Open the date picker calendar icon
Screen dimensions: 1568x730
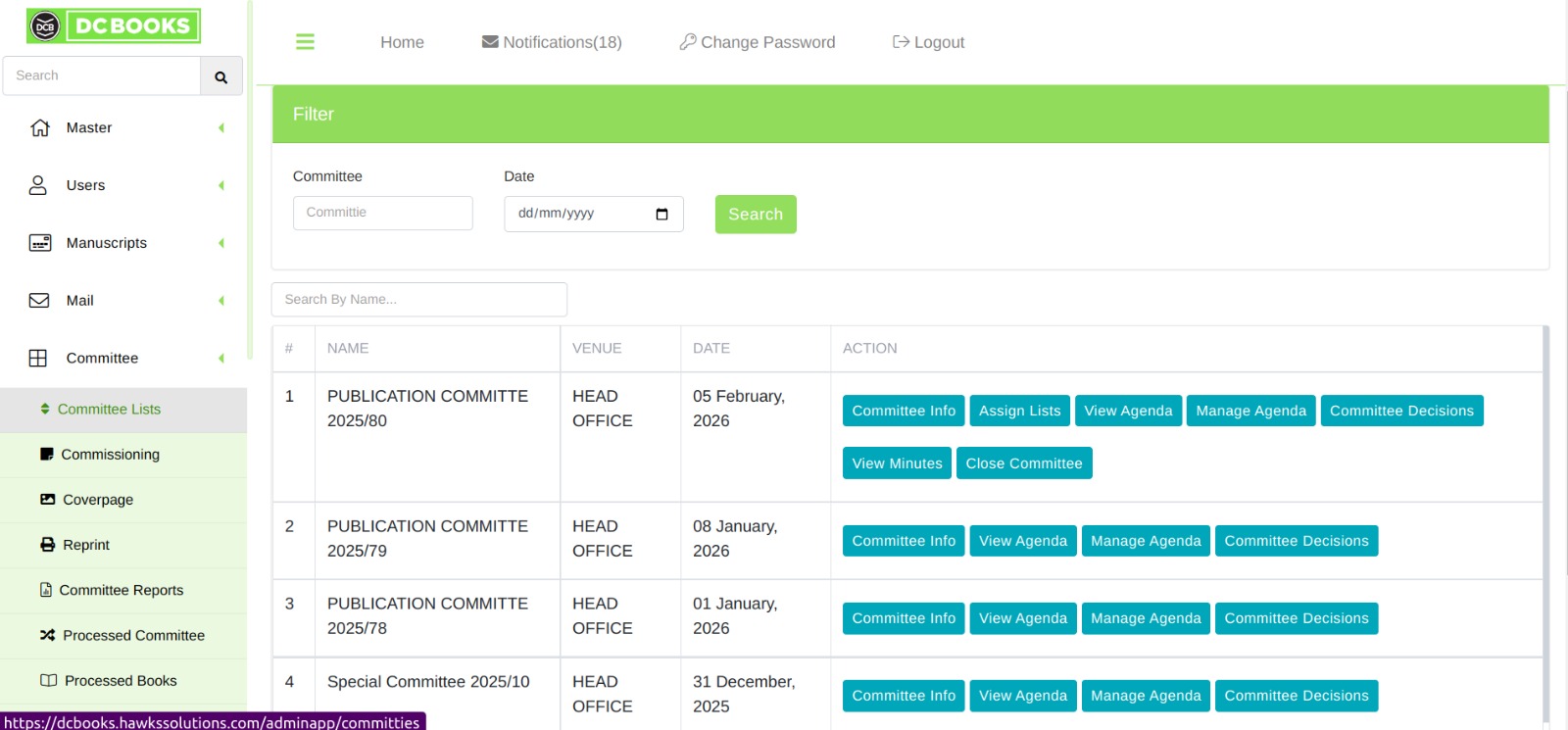[x=661, y=215]
